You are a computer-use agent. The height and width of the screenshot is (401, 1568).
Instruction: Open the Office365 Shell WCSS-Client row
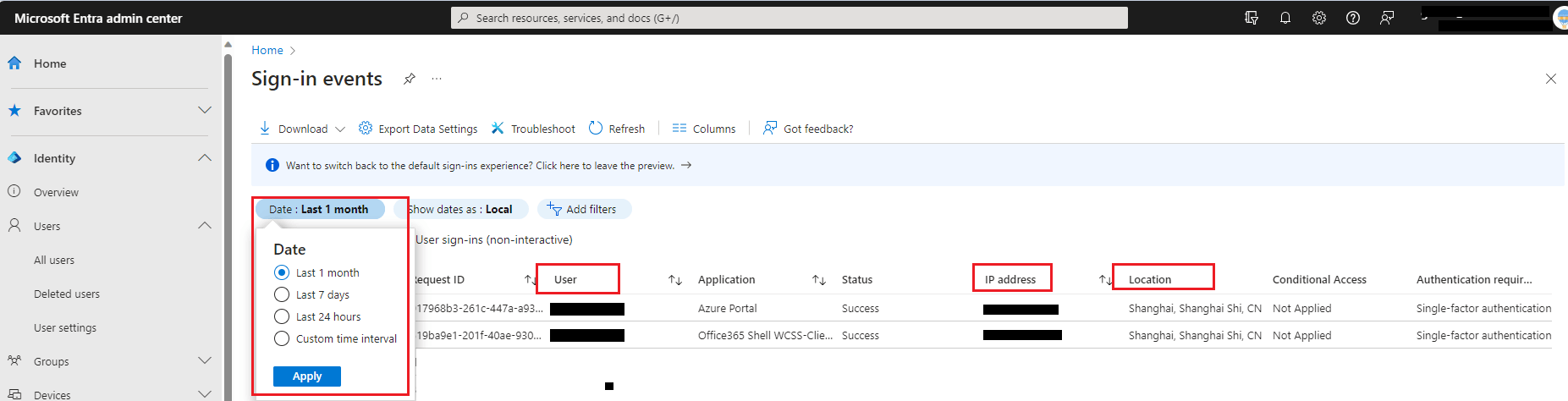click(982, 336)
